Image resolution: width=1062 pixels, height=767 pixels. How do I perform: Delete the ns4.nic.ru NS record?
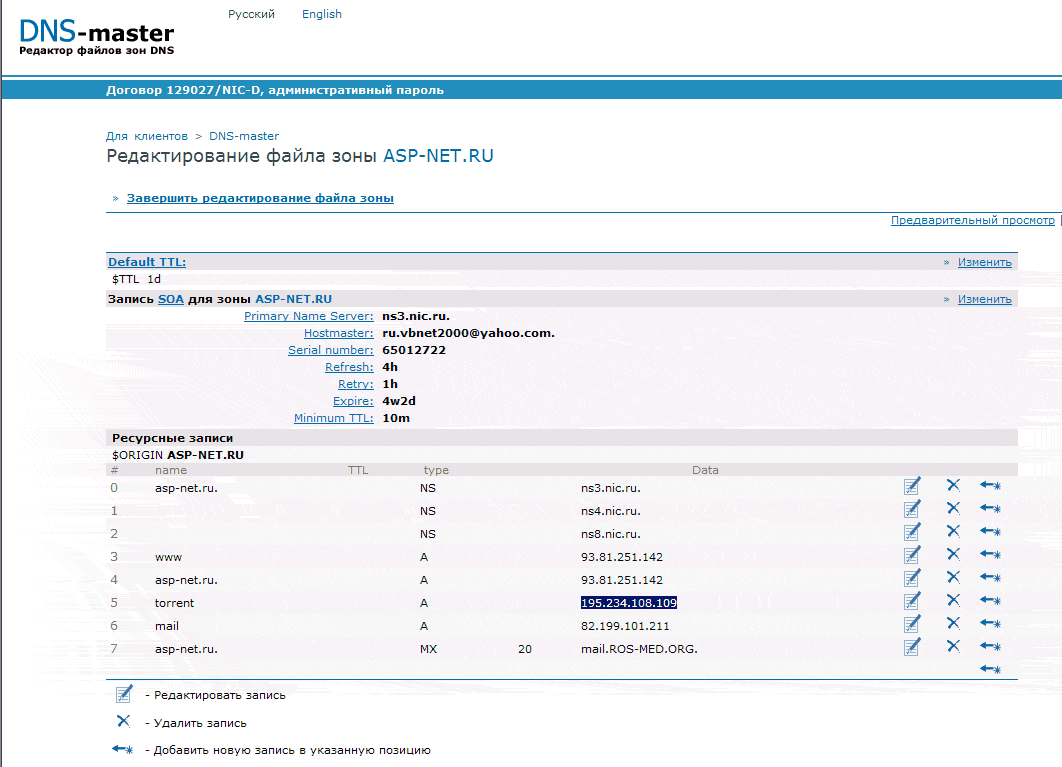pyautogui.click(x=953, y=508)
